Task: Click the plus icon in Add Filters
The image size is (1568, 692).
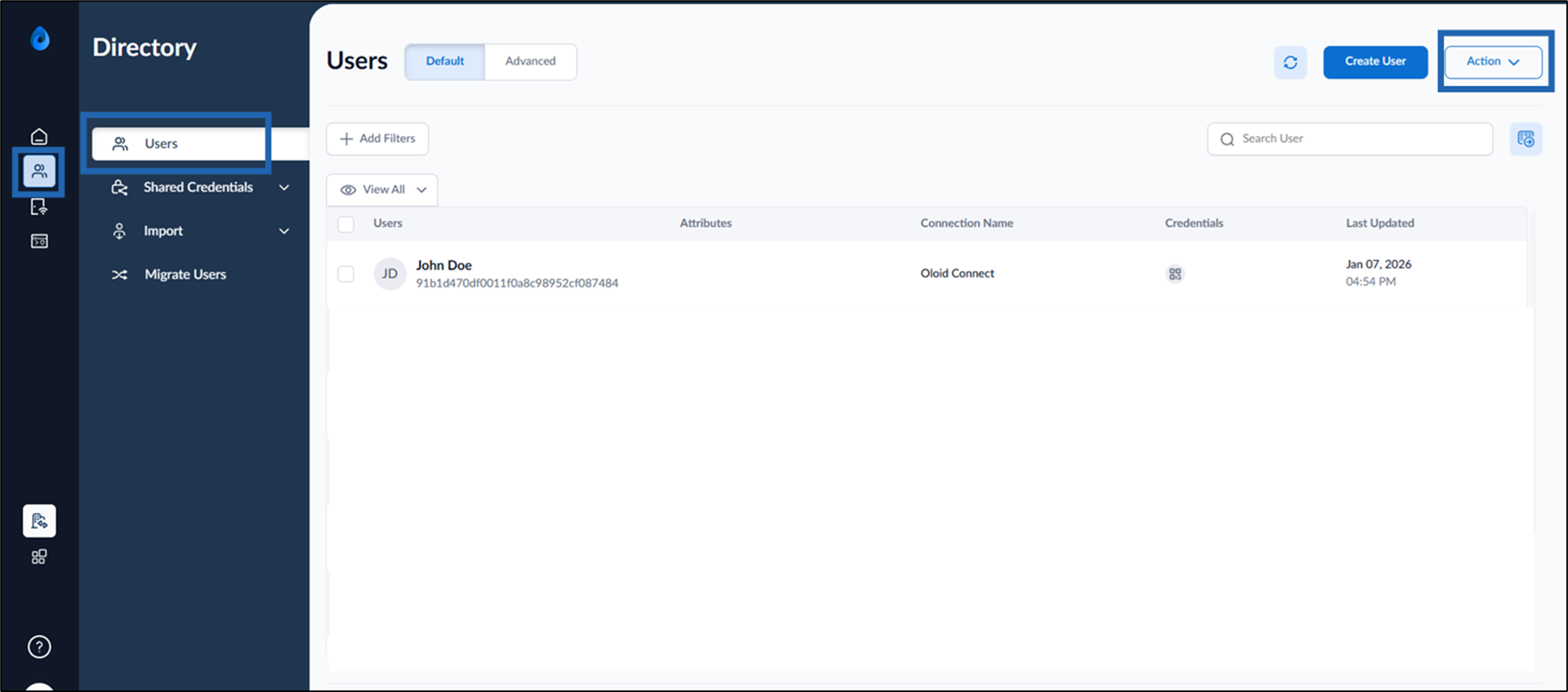Action: (x=347, y=139)
